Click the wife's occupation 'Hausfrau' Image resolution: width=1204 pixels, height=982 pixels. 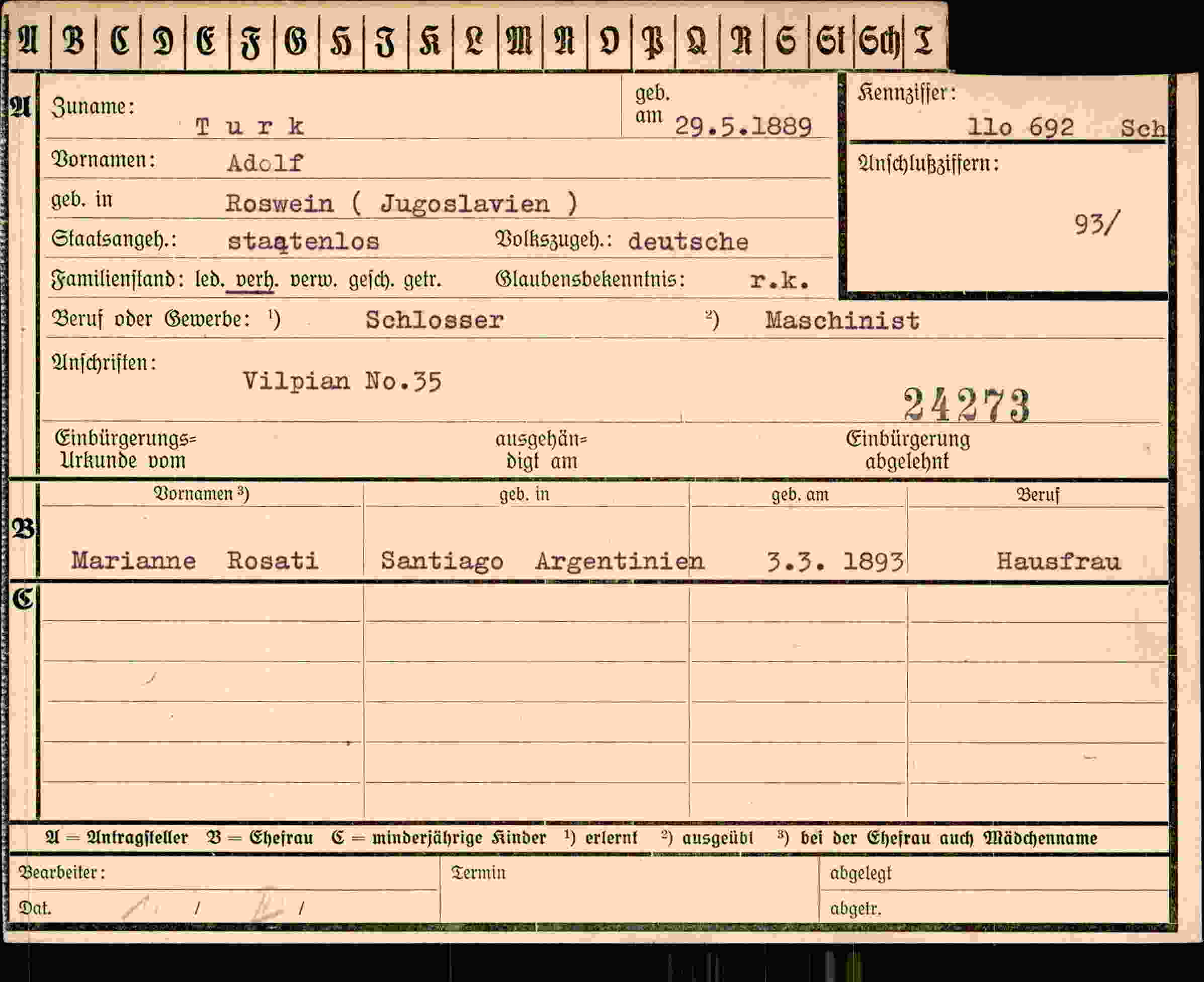tap(1058, 562)
